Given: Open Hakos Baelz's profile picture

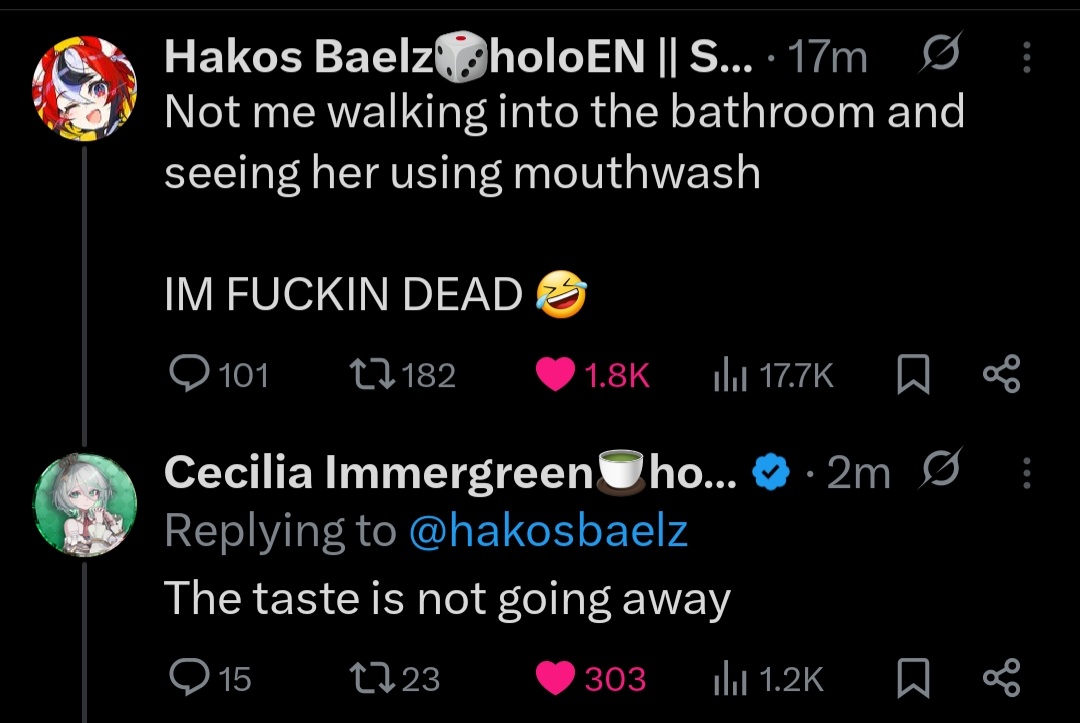Looking at the screenshot, I should [84, 88].
